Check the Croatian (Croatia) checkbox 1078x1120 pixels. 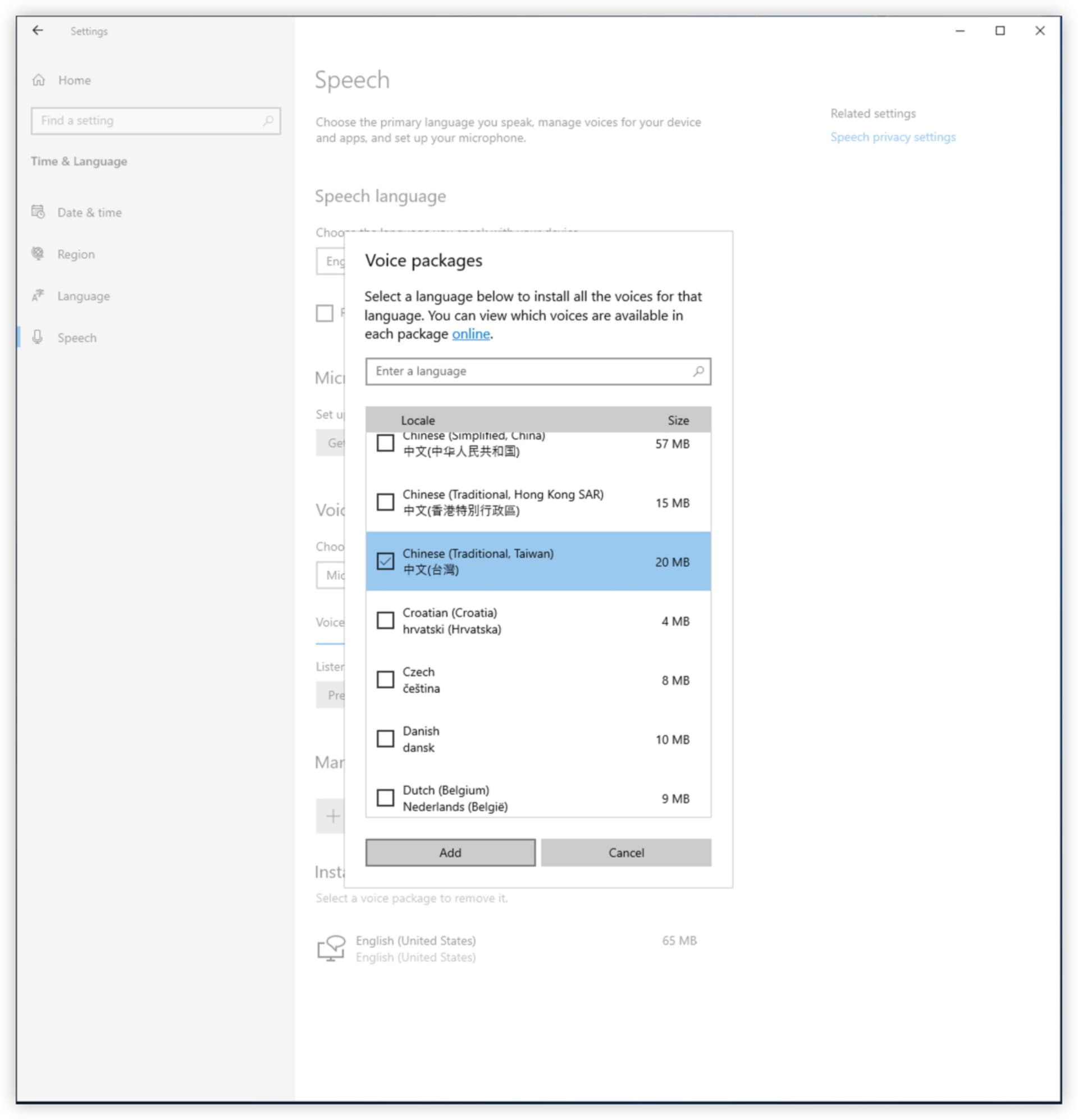pyautogui.click(x=386, y=621)
